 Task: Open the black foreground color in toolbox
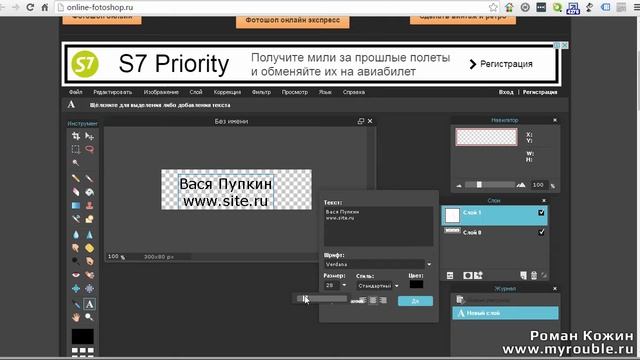[x=83, y=337]
